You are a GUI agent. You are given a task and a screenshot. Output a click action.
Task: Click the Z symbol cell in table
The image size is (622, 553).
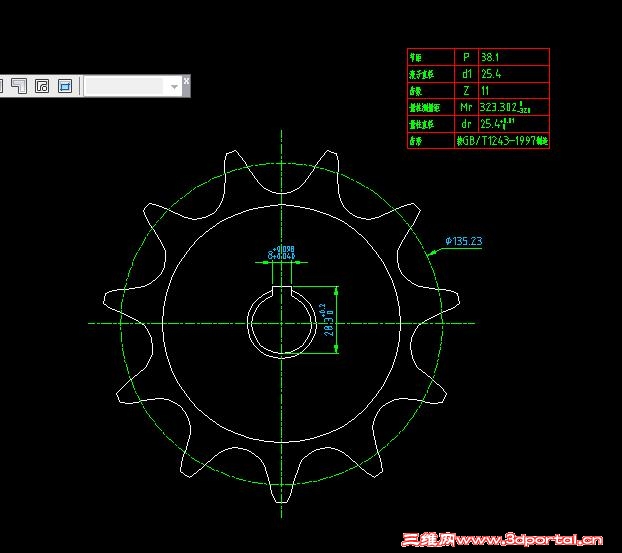coord(466,91)
